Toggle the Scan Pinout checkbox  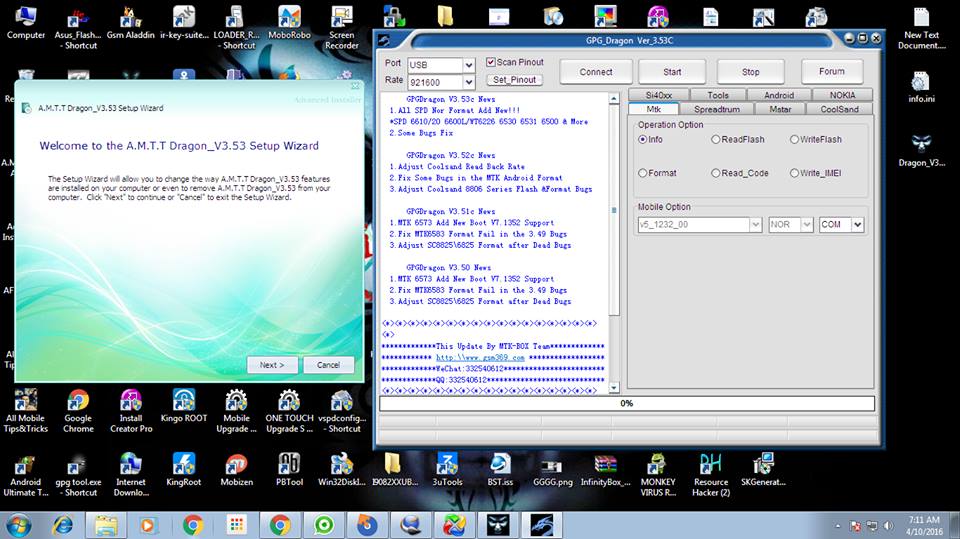pyautogui.click(x=490, y=62)
